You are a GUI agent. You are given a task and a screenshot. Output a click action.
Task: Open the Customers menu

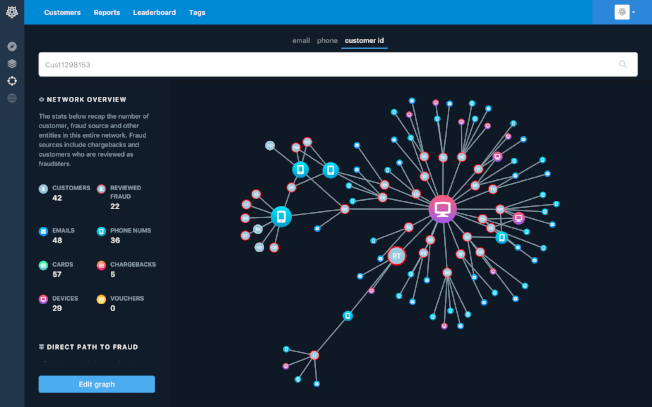tap(63, 12)
